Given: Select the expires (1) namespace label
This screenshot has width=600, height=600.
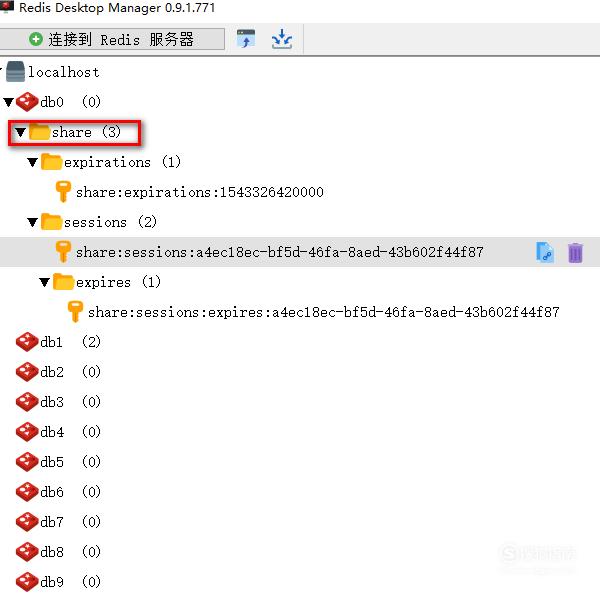Looking at the screenshot, I should [x=118, y=282].
